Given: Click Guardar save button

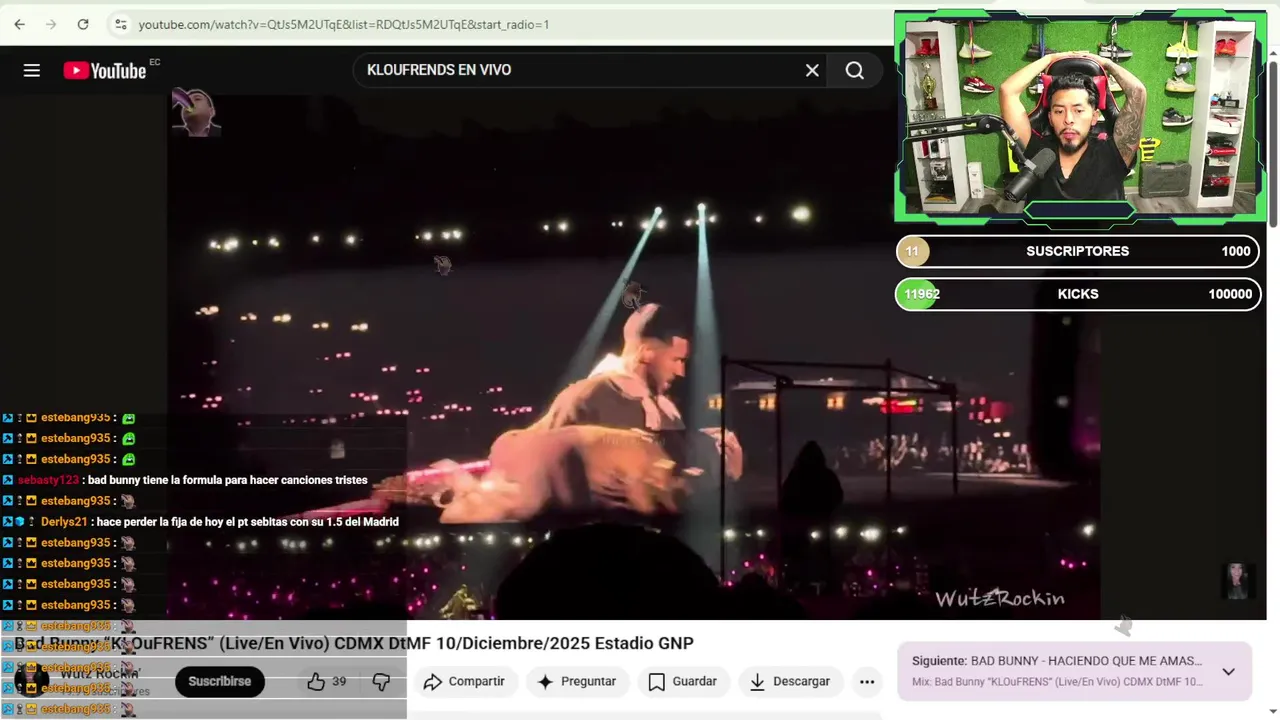Looking at the screenshot, I should point(683,681).
